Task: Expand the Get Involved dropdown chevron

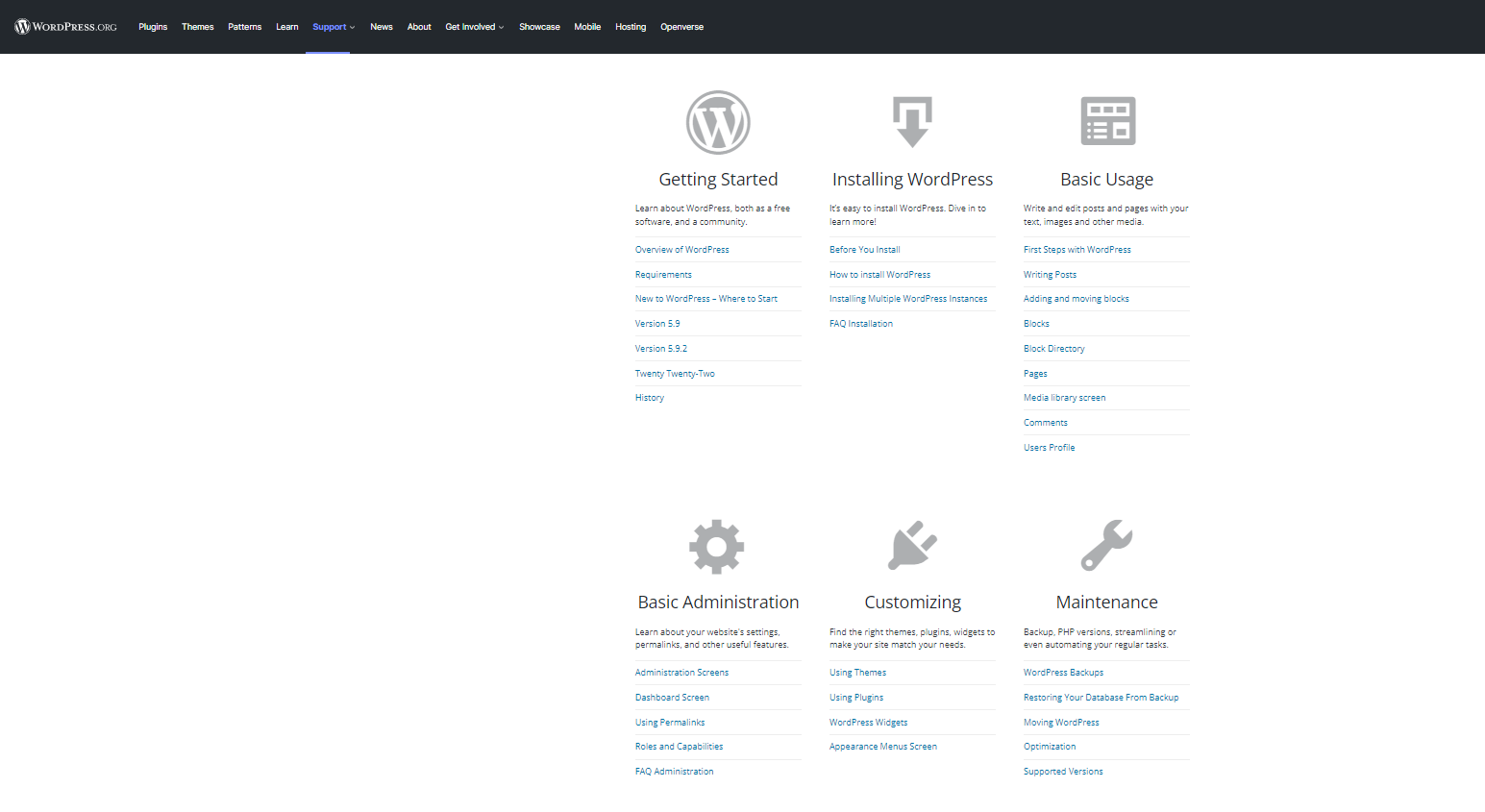Action: [x=501, y=27]
